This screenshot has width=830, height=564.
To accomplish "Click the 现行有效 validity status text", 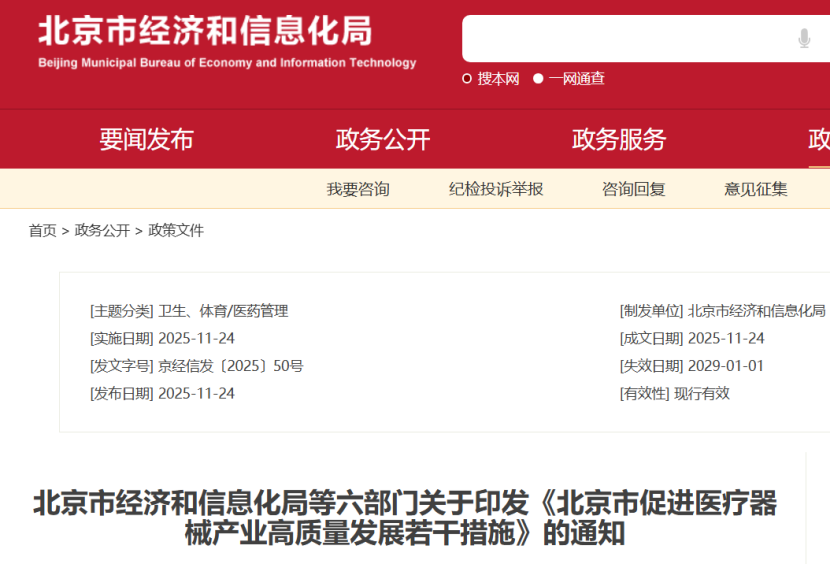I will coord(702,393).
